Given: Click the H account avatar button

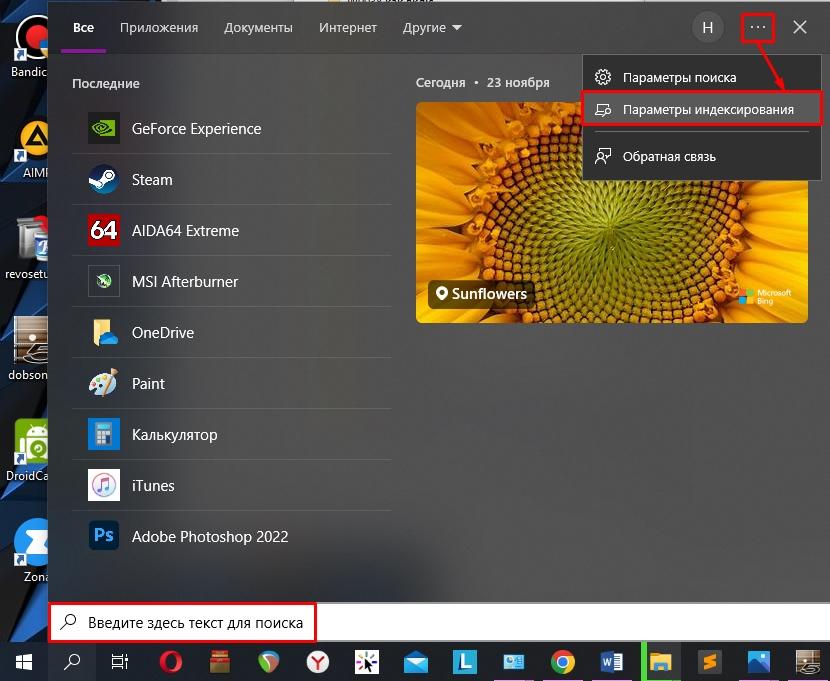Looking at the screenshot, I should pos(708,28).
